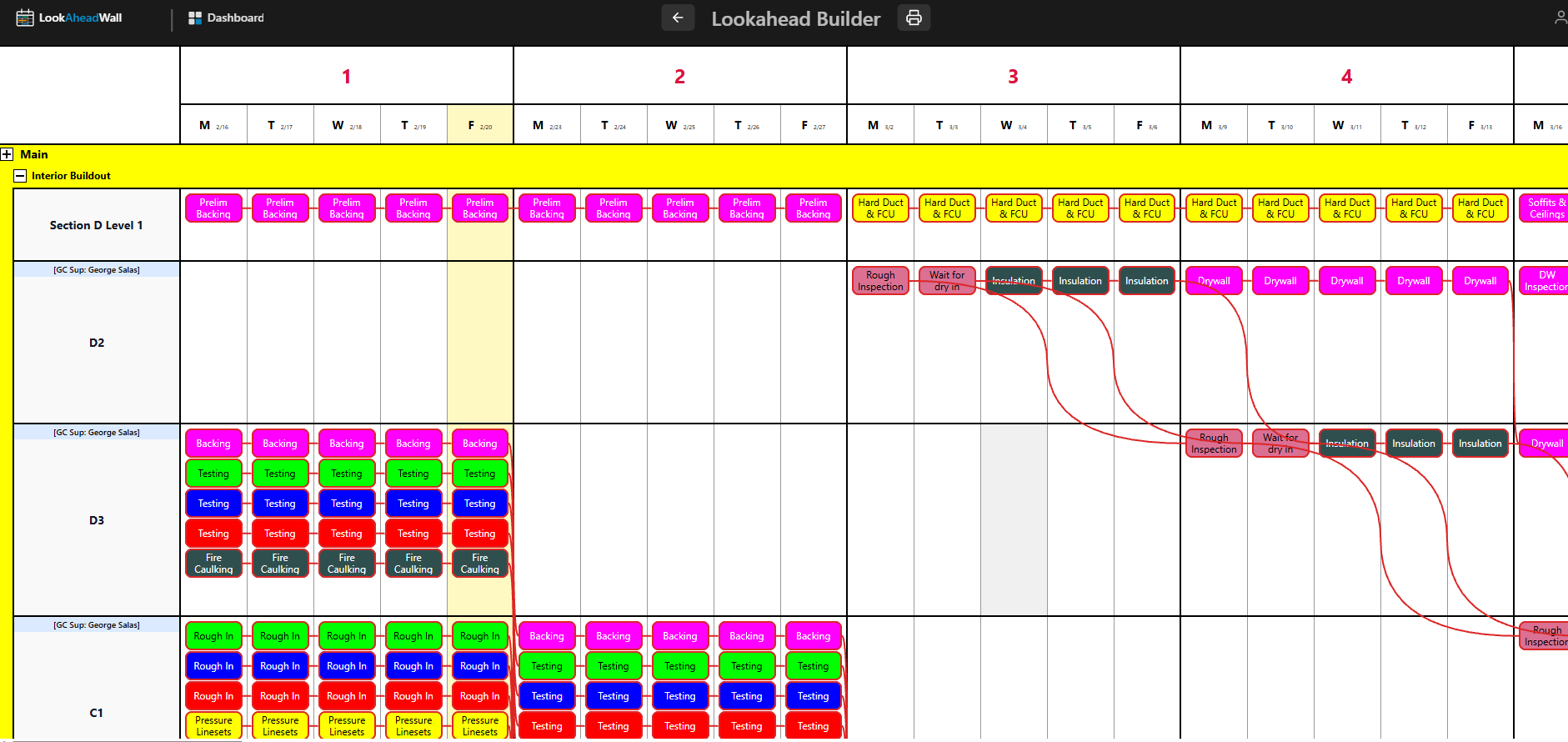Screen dimensions: 1568x742
Task: Open Prelim Backing card on Thursday 2/26
Action: [747, 208]
